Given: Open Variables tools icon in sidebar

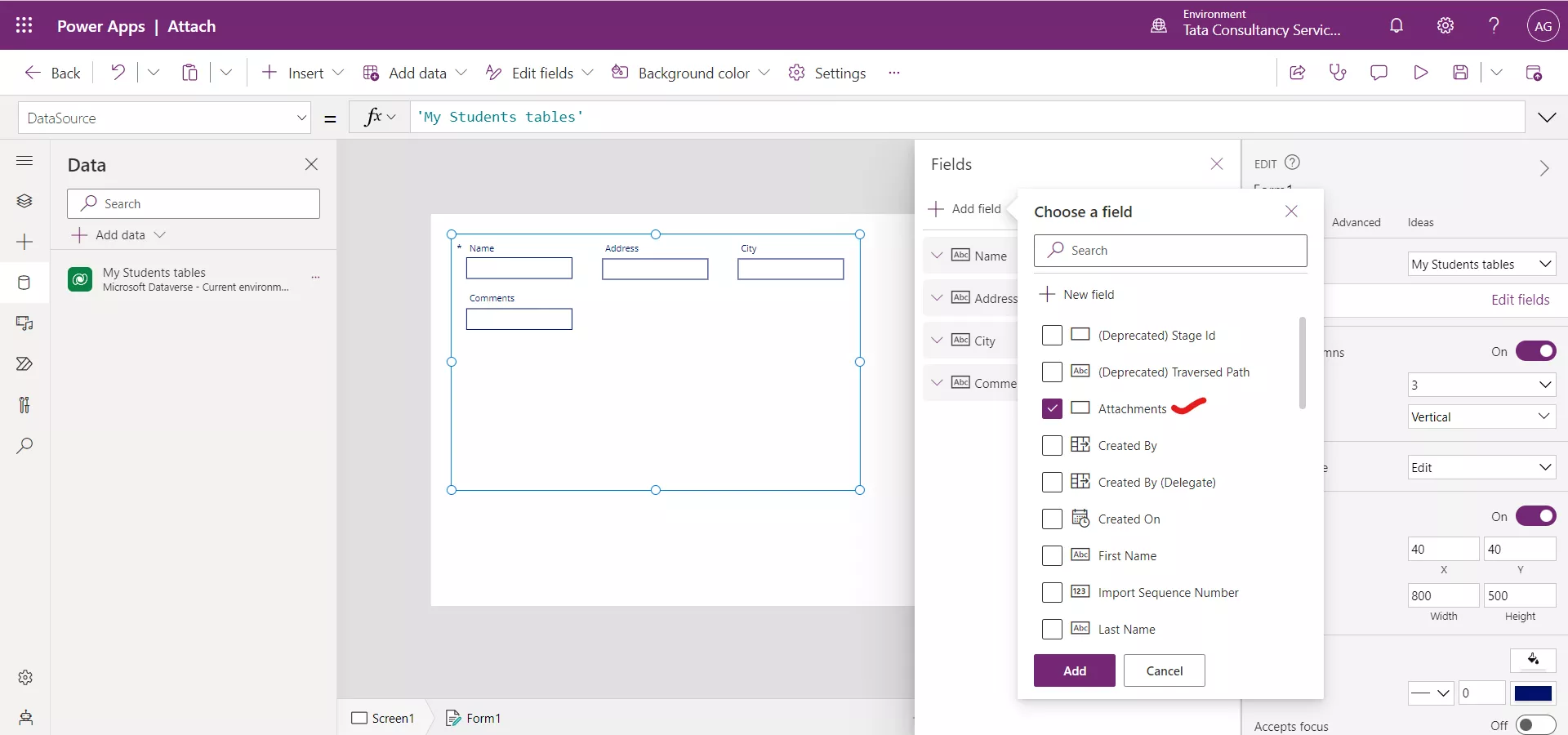Looking at the screenshot, I should pos(24,405).
